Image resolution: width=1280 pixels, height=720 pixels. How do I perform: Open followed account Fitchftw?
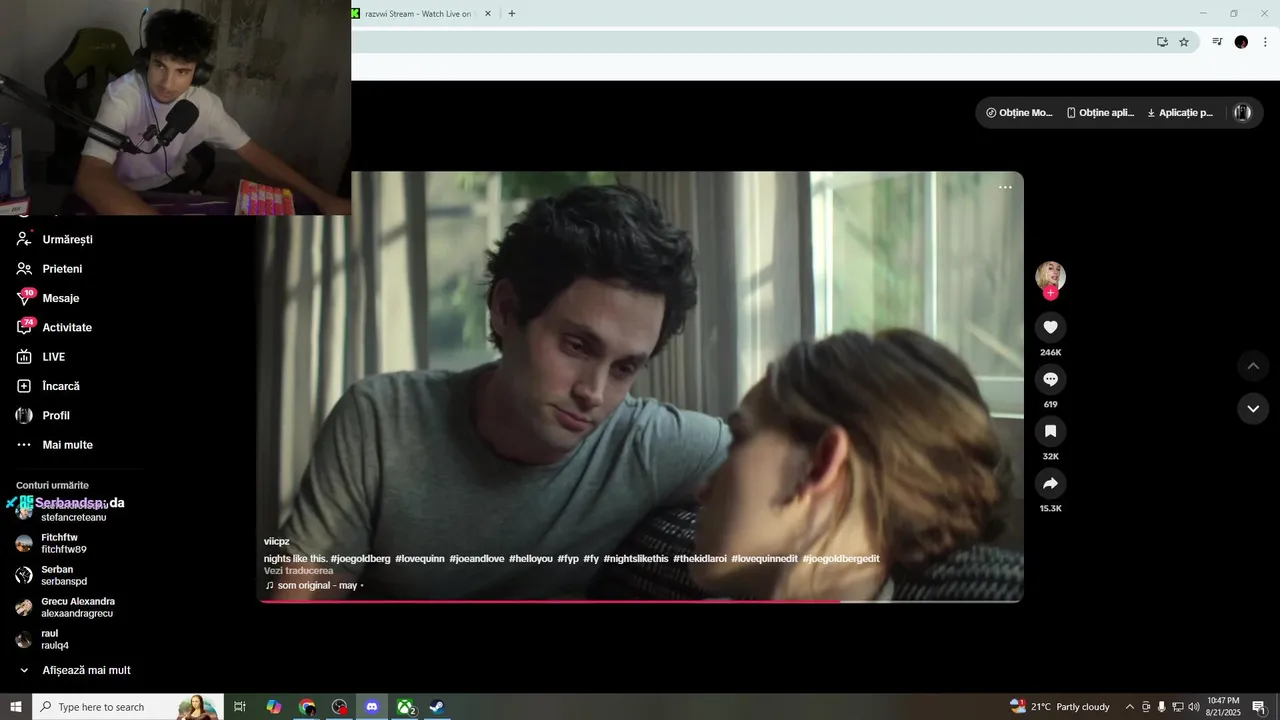point(65,543)
